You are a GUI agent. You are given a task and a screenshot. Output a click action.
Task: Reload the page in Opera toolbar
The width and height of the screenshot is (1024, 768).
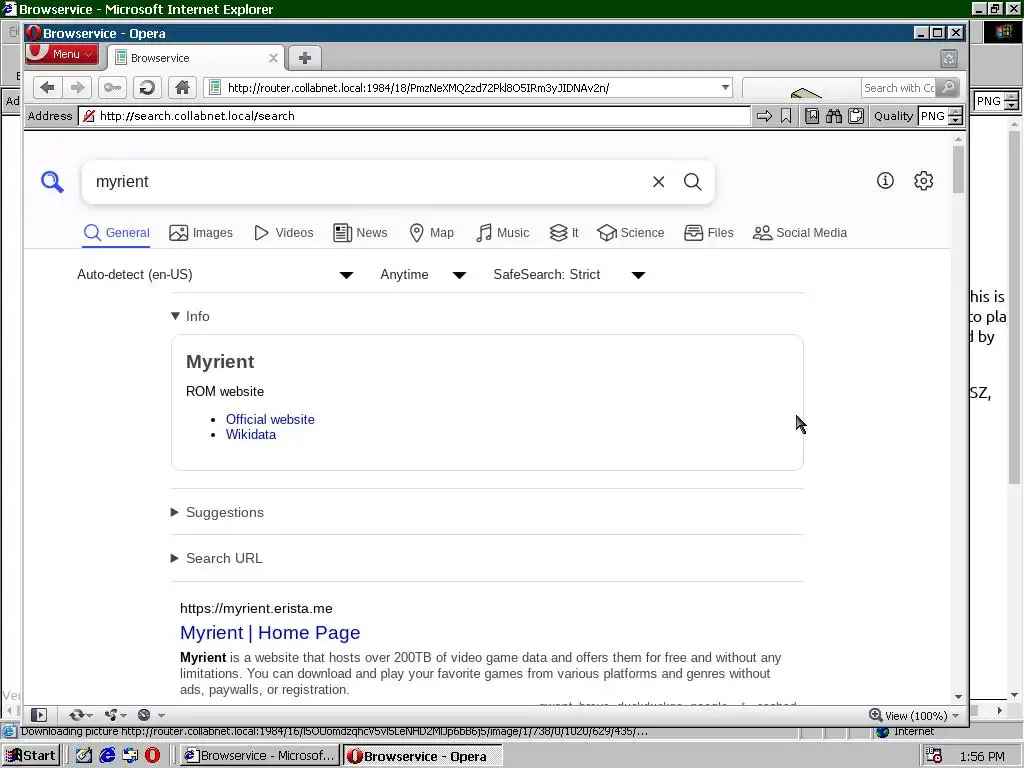(148, 88)
